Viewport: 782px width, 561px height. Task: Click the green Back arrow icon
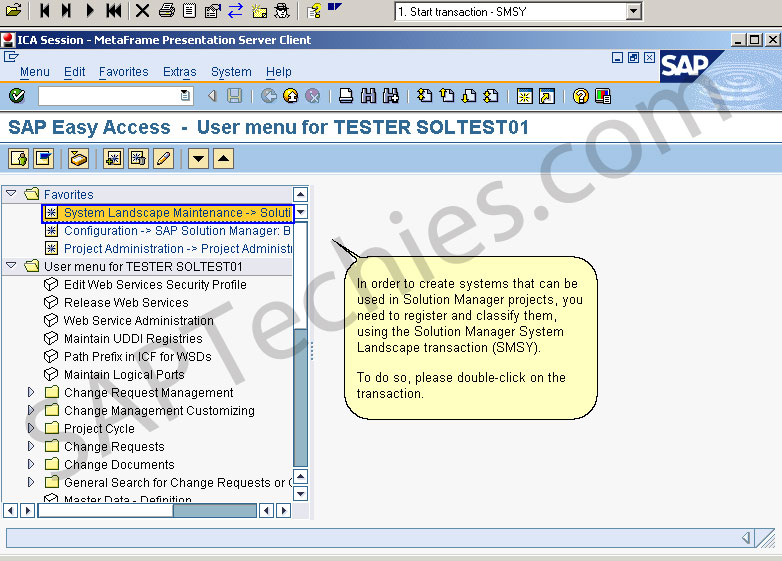tap(268, 96)
